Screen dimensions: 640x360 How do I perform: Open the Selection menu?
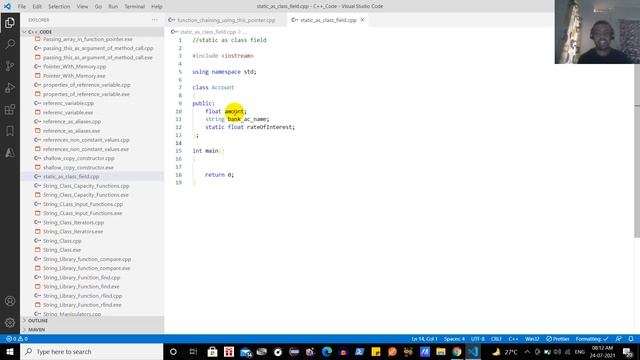pos(59,7)
